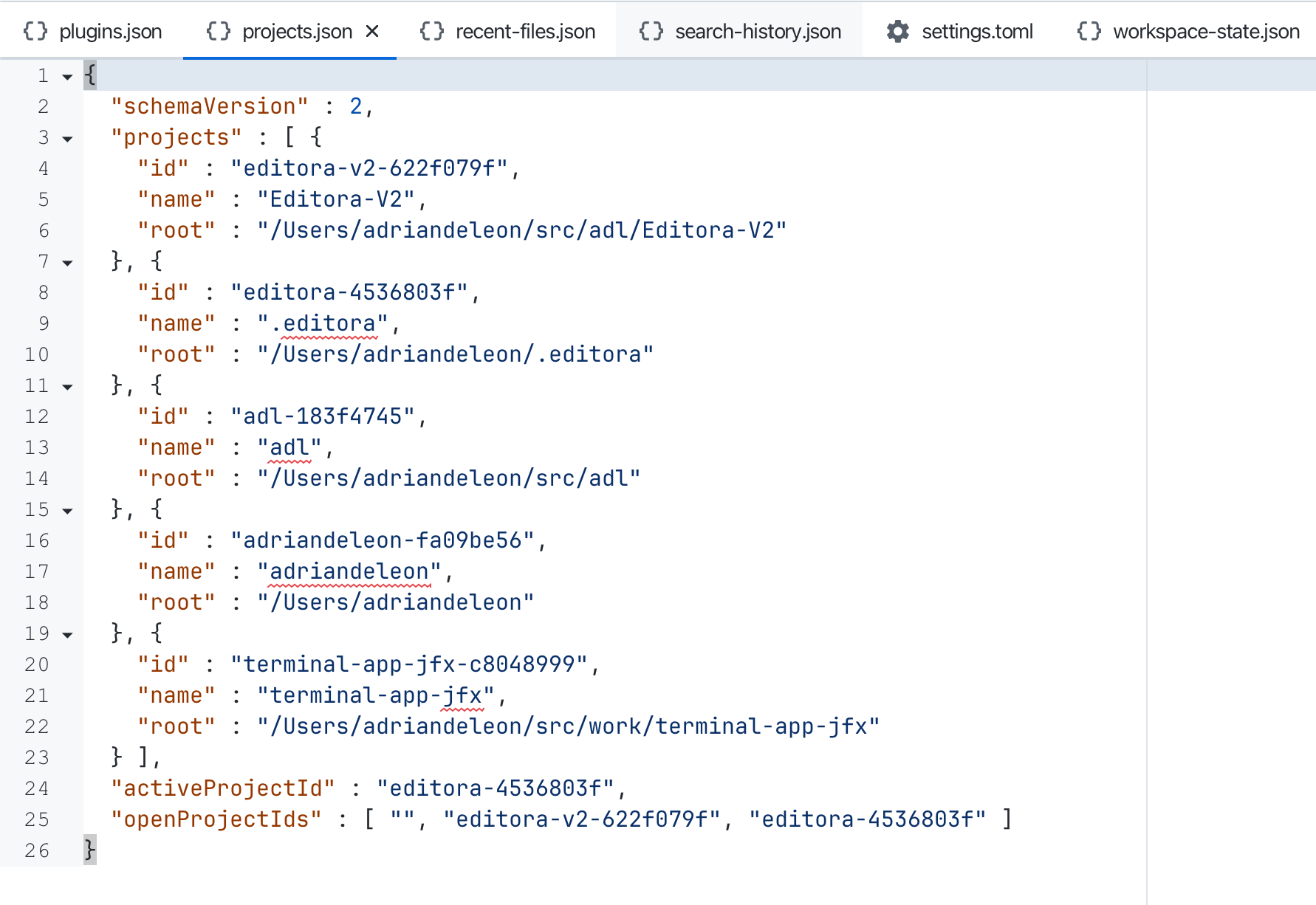Click the path "/Users/adriandeleon/src/adl/Editora-V2"
Image resolution: width=1316 pixels, height=905 pixels.
(522, 230)
